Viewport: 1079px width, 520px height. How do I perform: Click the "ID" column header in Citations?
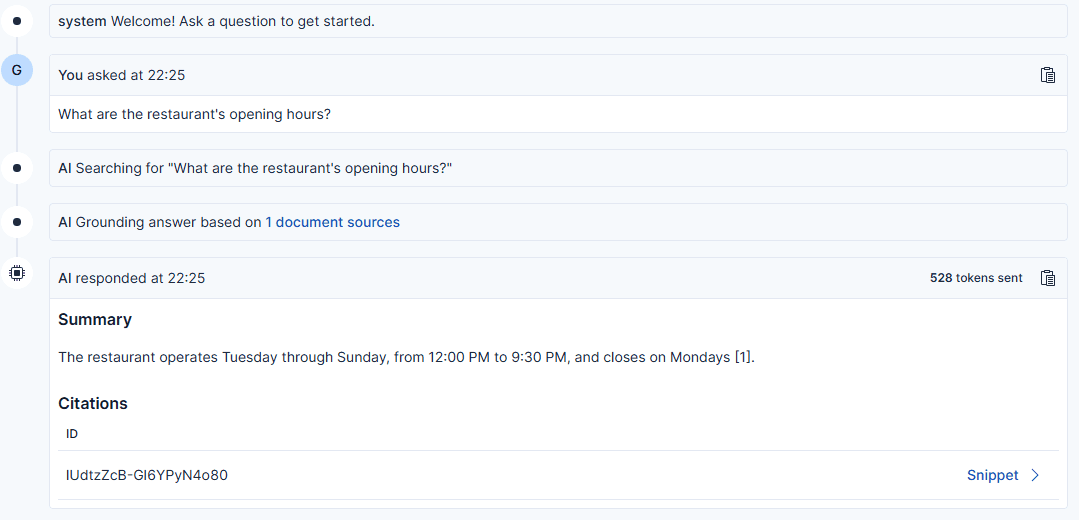[72, 434]
